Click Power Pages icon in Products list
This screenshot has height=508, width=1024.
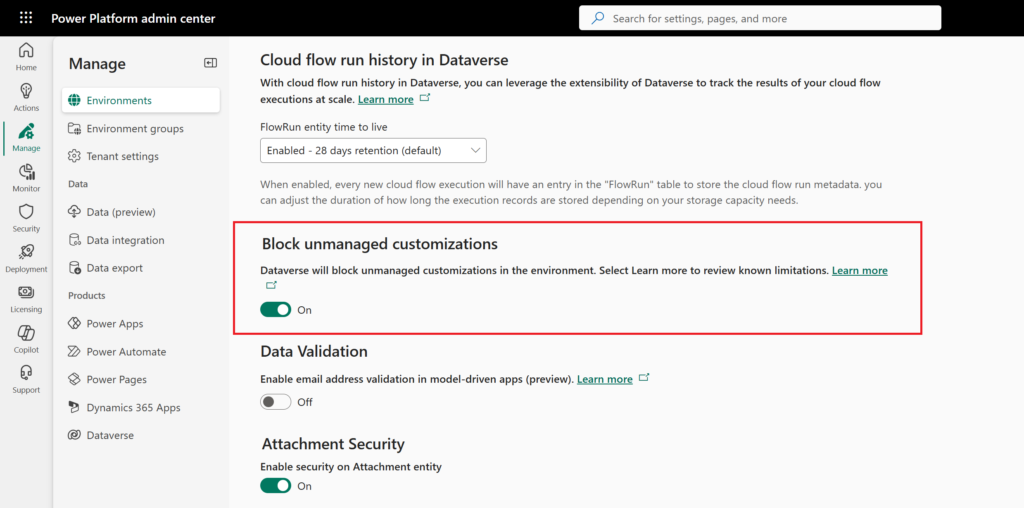point(74,379)
